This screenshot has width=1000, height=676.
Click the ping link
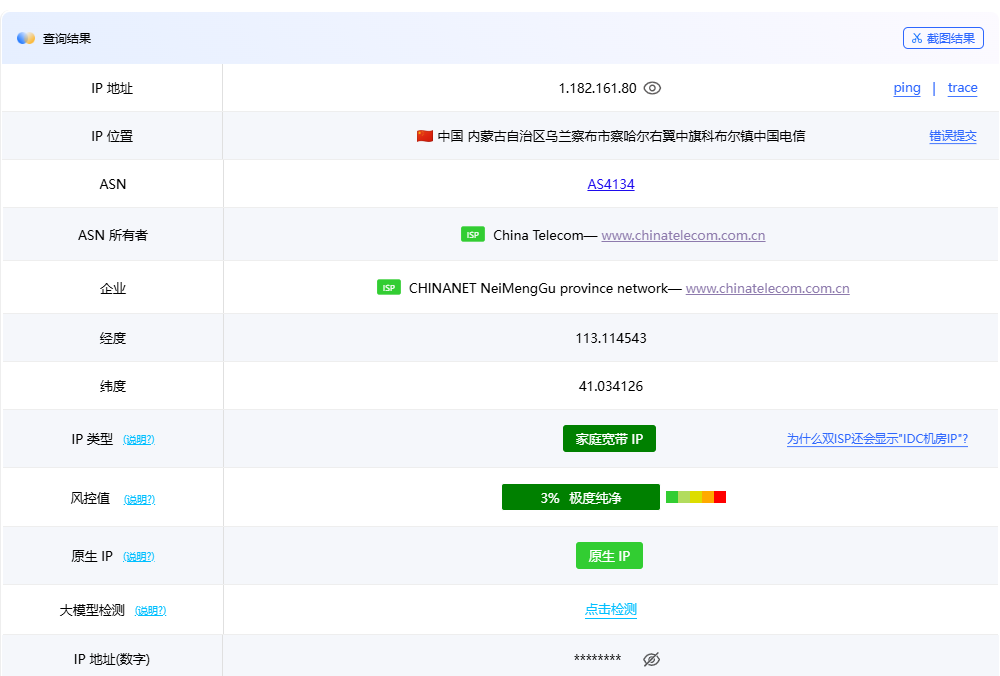tap(907, 88)
